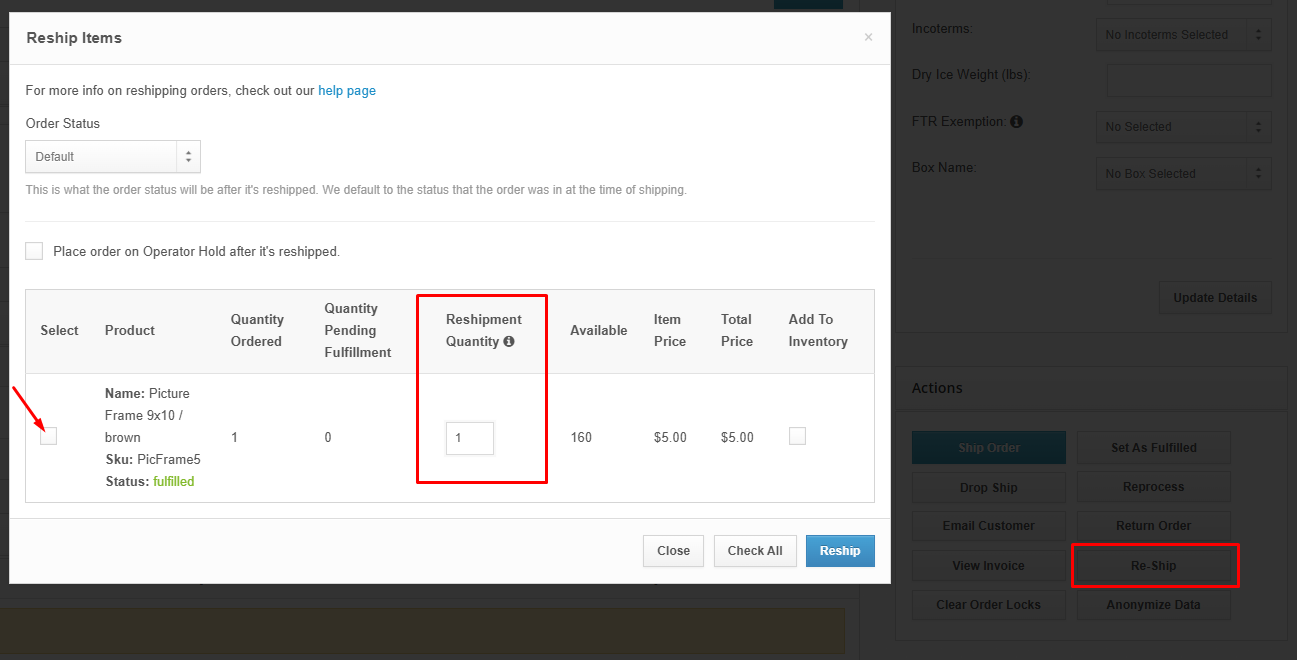Close the Reship Items dialog with X

(x=868, y=37)
